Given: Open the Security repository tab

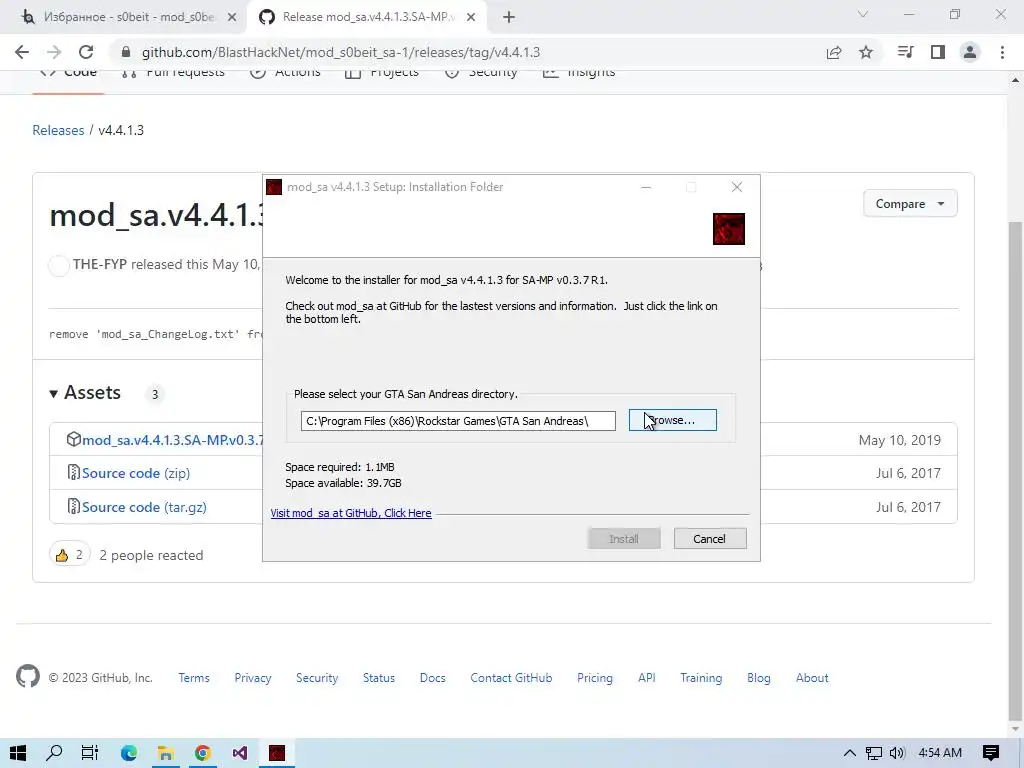Looking at the screenshot, I should click(x=481, y=72).
